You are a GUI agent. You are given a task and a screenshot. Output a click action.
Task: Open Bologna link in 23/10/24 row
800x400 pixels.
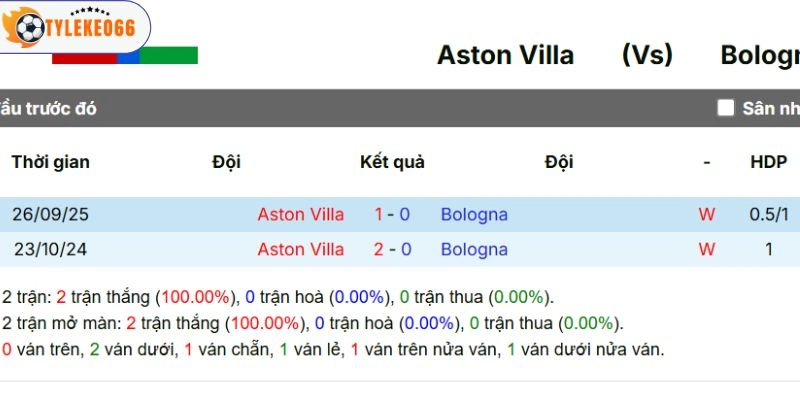click(x=474, y=249)
